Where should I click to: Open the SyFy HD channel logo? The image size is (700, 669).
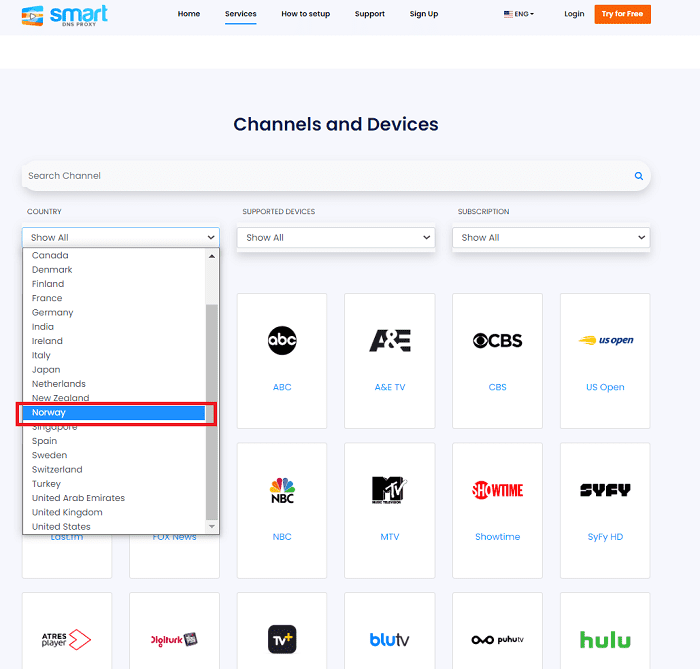click(605, 490)
